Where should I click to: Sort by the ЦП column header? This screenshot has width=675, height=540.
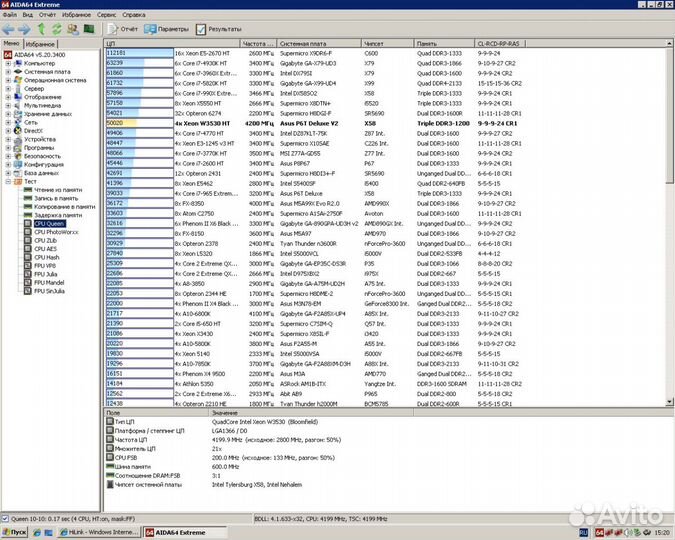[172, 43]
